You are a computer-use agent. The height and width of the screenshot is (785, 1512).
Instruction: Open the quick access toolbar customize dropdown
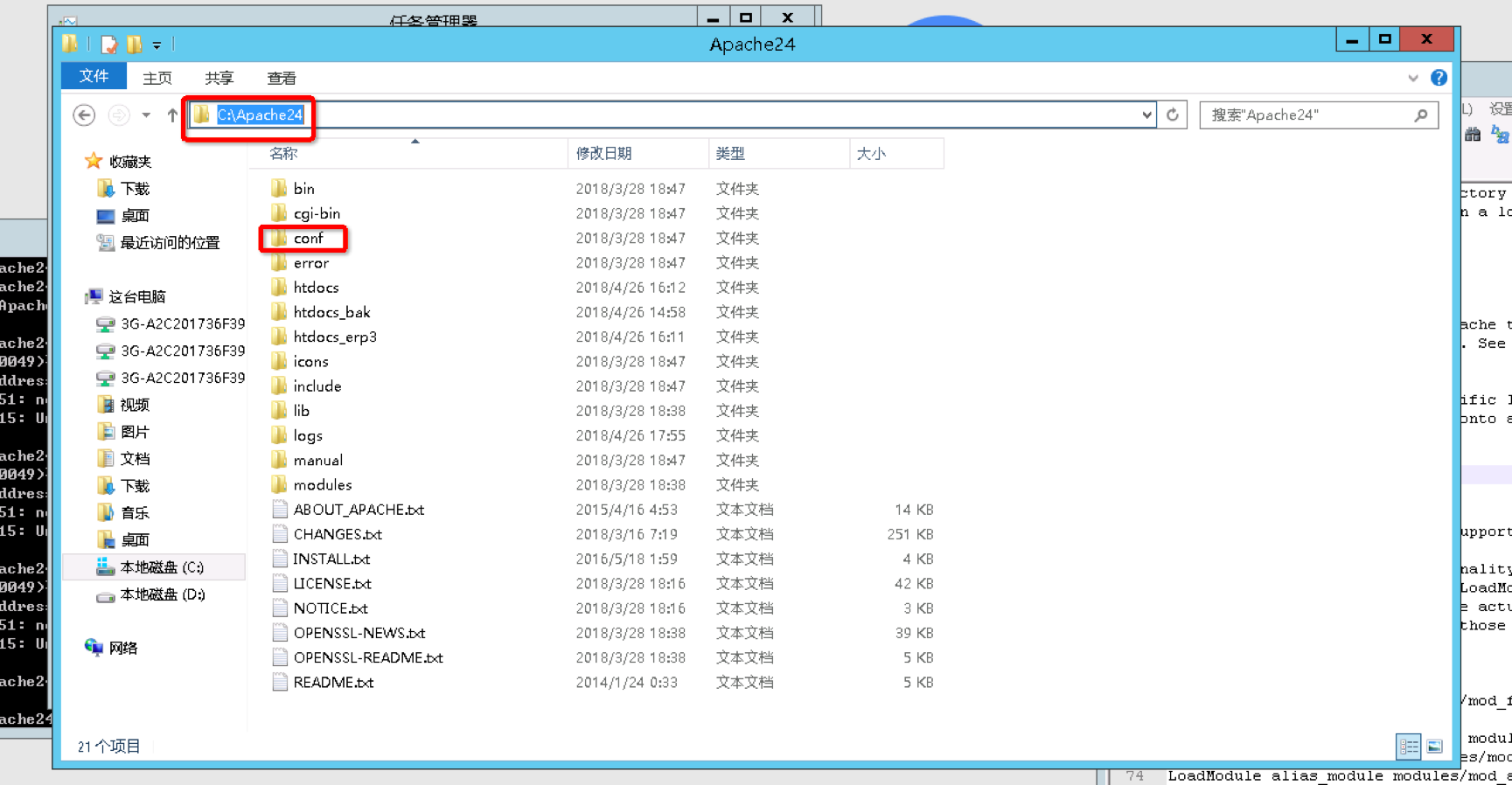[157, 45]
